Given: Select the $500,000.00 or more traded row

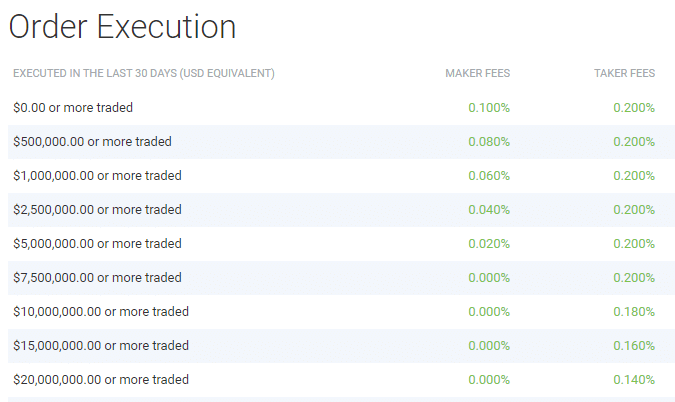Looking at the screenshot, I should point(341,142).
